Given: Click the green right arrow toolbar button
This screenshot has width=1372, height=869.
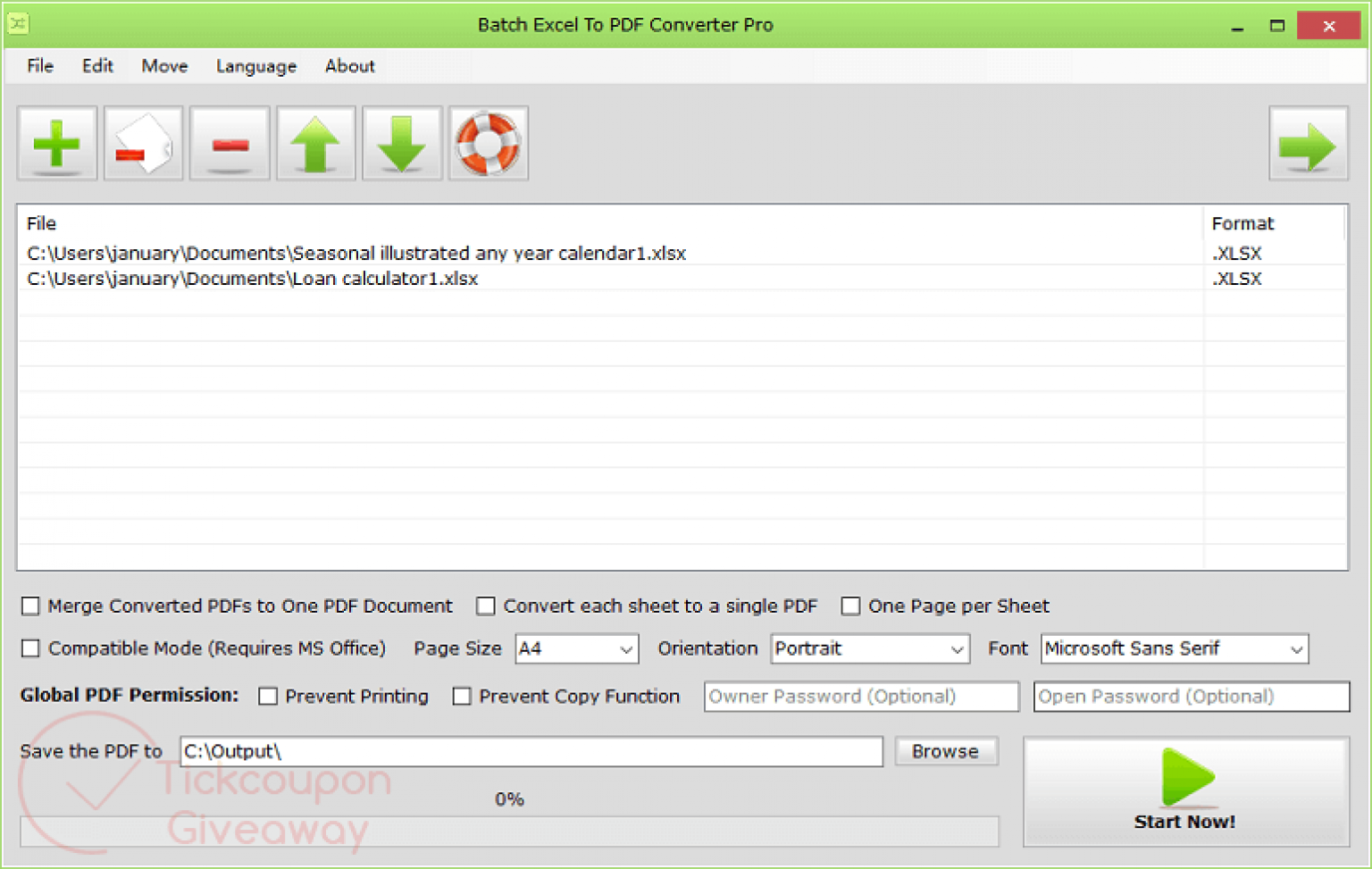Looking at the screenshot, I should [x=1309, y=144].
